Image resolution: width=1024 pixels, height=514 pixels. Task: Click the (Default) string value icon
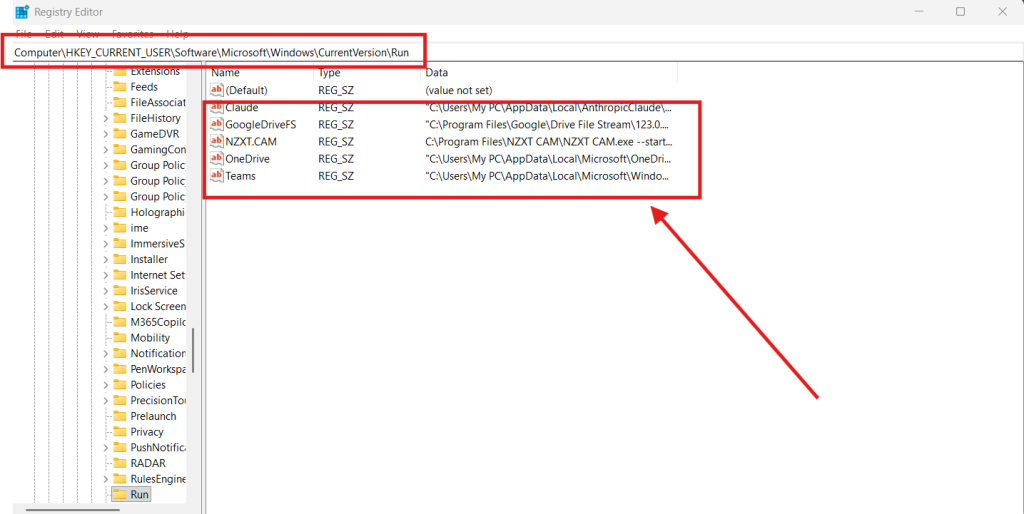217,90
